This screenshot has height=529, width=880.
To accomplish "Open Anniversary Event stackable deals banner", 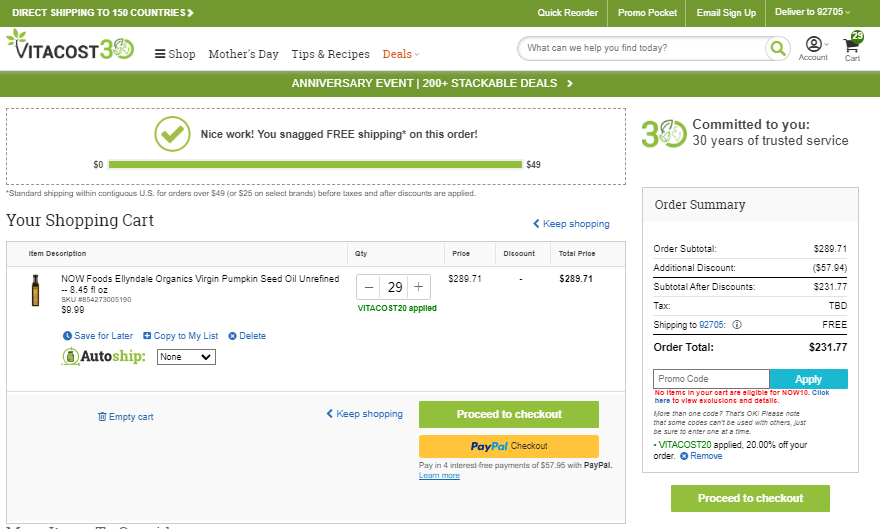I will [x=432, y=83].
